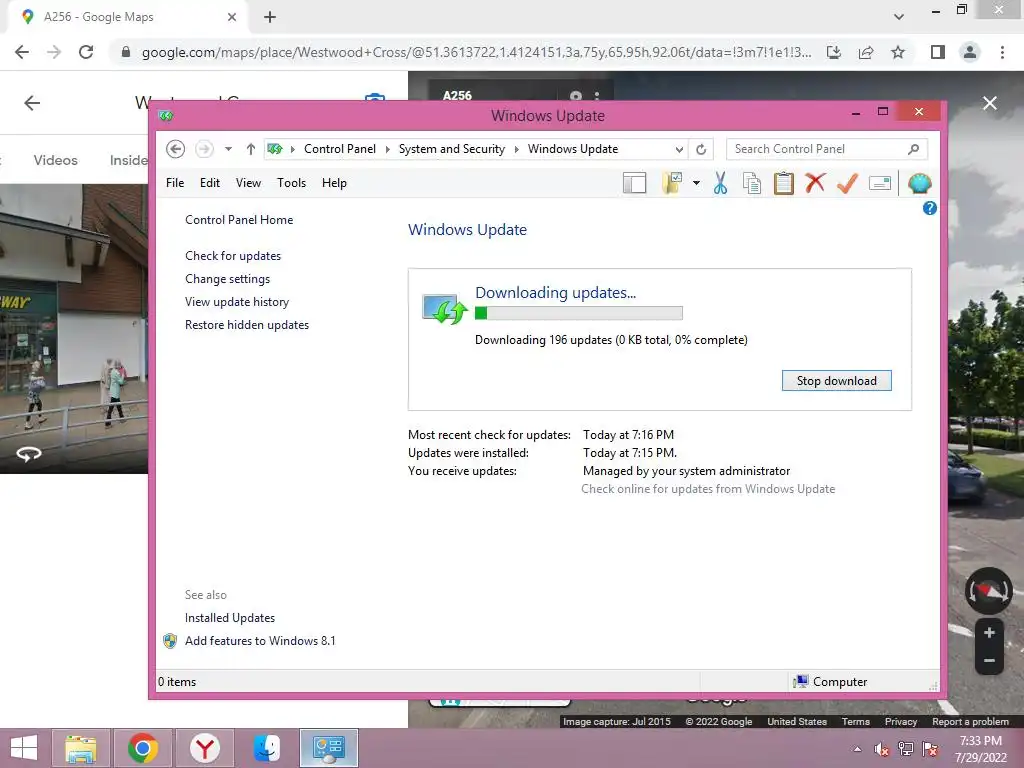This screenshot has width=1024, height=768.
Task: Zoom out on Street View
Action: [x=989, y=660]
